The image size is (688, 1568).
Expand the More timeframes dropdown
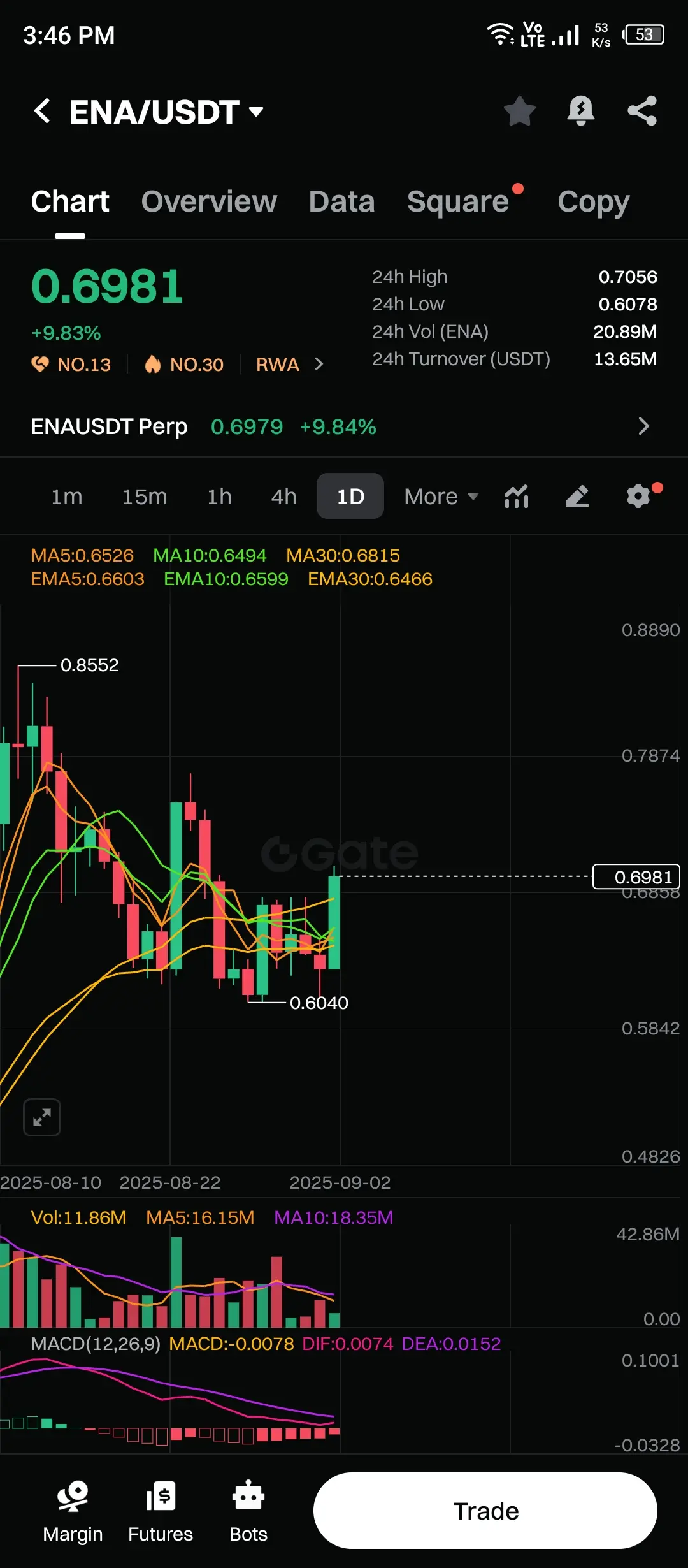pyautogui.click(x=441, y=497)
